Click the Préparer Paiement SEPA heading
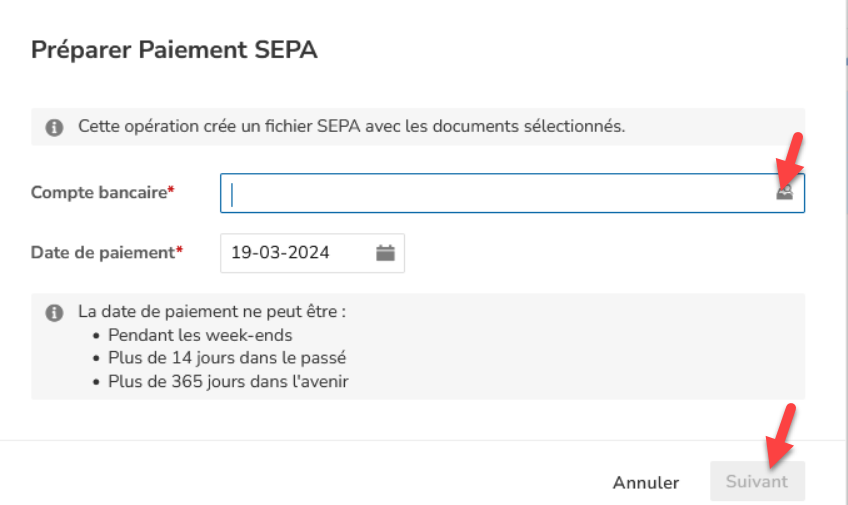 click(174, 50)
